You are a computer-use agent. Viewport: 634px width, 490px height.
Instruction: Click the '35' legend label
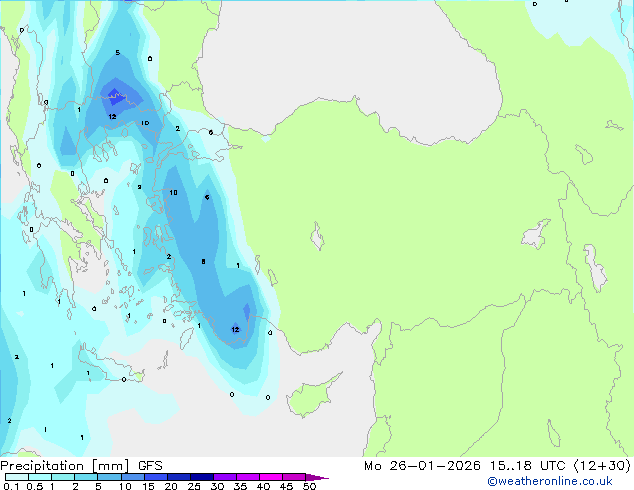click(240, 486)
